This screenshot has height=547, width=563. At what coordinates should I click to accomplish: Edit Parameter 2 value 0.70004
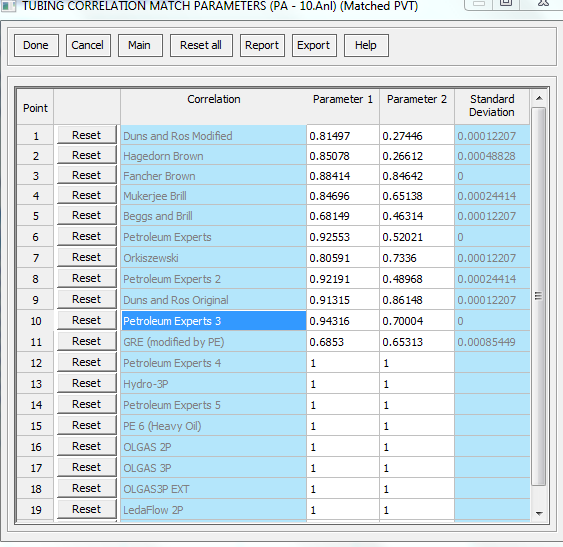click(x=417, y=320)
